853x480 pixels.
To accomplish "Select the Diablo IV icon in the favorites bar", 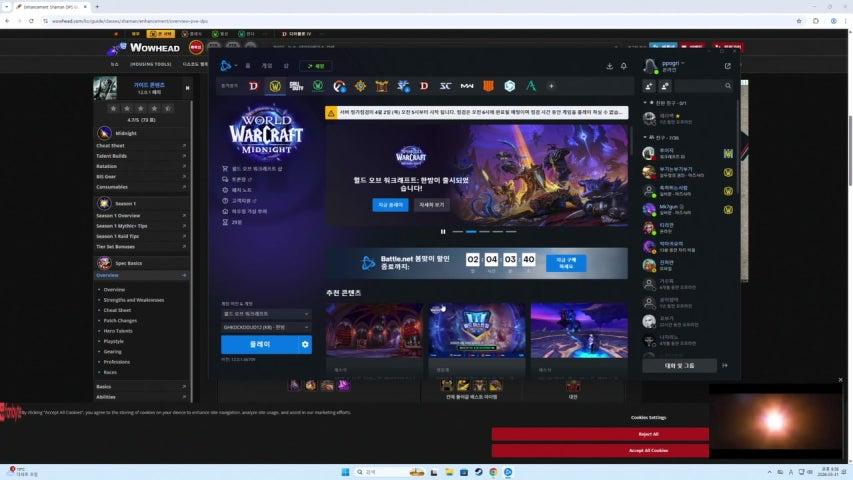I will tap(254, 86).
